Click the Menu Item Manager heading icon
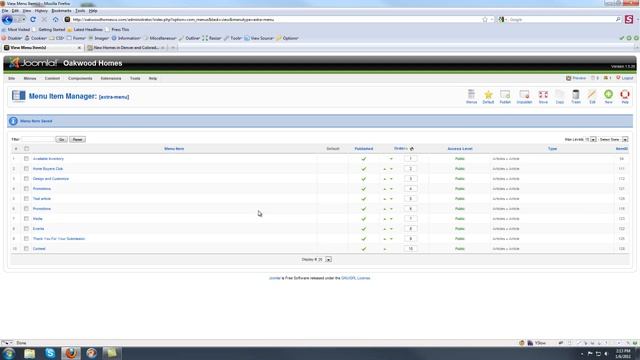Image resolution: width=640 pixels, height=360 pixels. pyautogui.click(x=18, y=96)
